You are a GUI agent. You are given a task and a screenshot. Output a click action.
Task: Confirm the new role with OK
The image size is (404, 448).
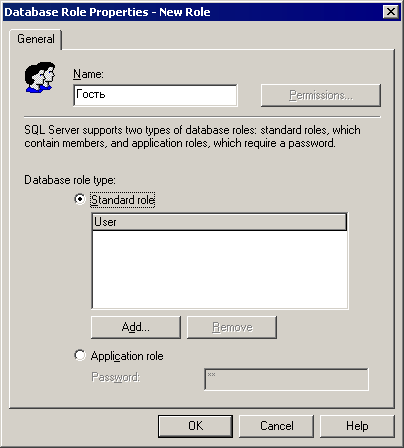tap(195, 426)
